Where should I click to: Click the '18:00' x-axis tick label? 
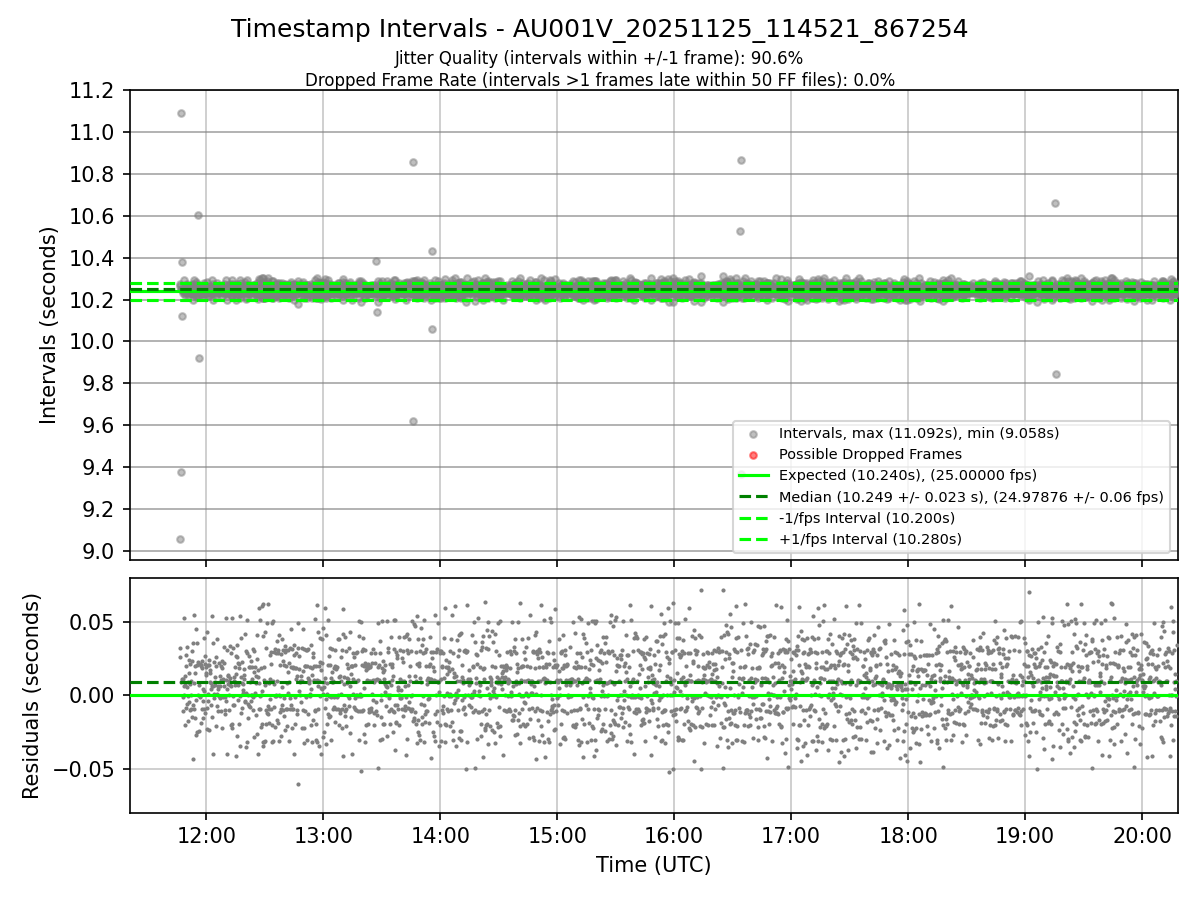tap(907, 836)
